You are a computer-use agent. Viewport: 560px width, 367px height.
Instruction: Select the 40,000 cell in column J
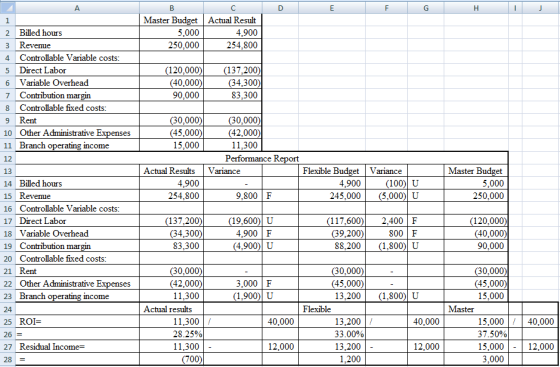540,322
